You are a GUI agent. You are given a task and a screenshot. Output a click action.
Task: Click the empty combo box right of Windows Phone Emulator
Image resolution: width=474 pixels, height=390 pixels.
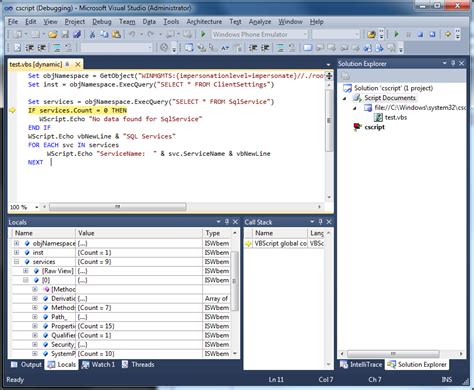[x=336, y=34]
